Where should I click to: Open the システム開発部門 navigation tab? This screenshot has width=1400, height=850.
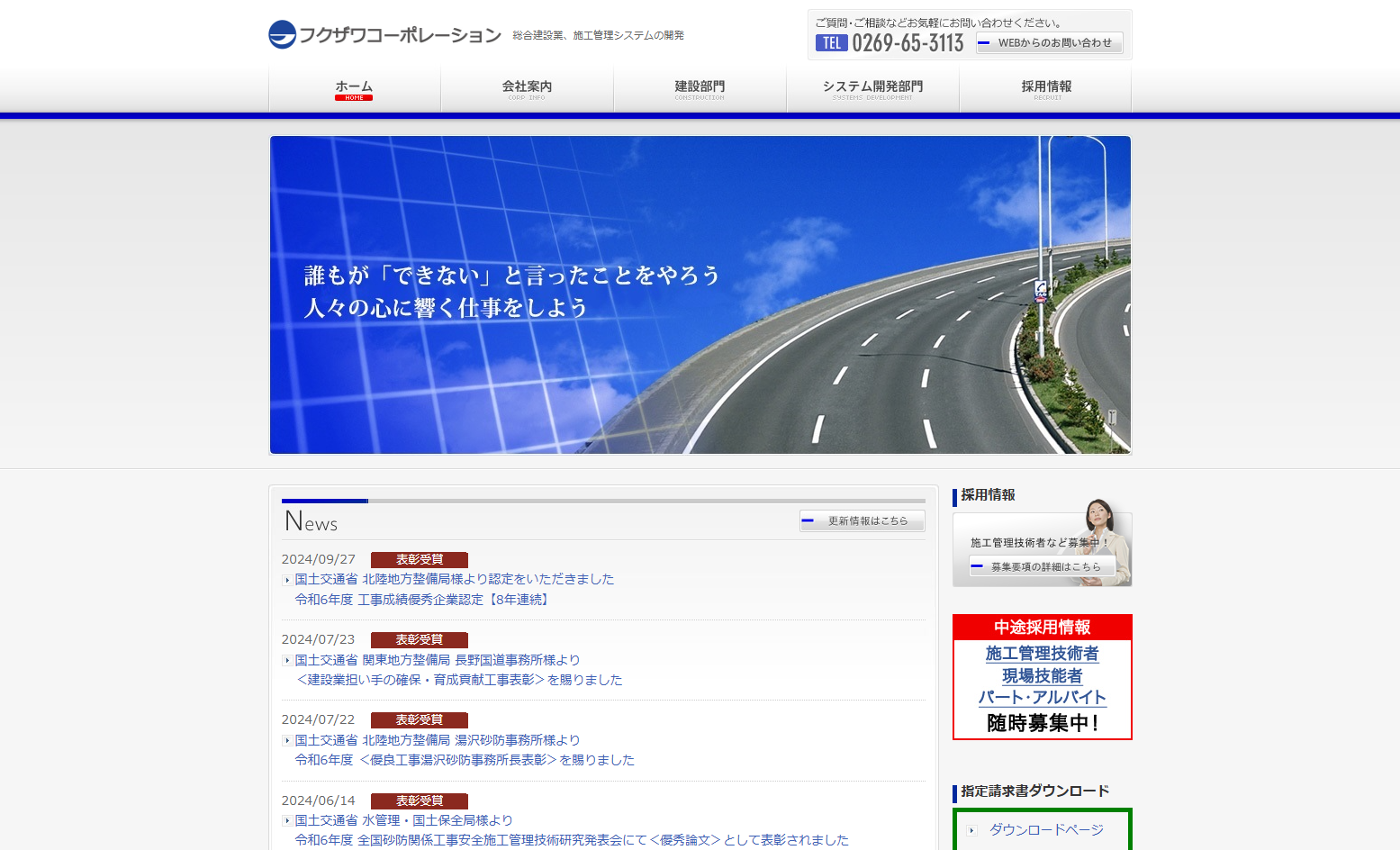tap(872, 89)
